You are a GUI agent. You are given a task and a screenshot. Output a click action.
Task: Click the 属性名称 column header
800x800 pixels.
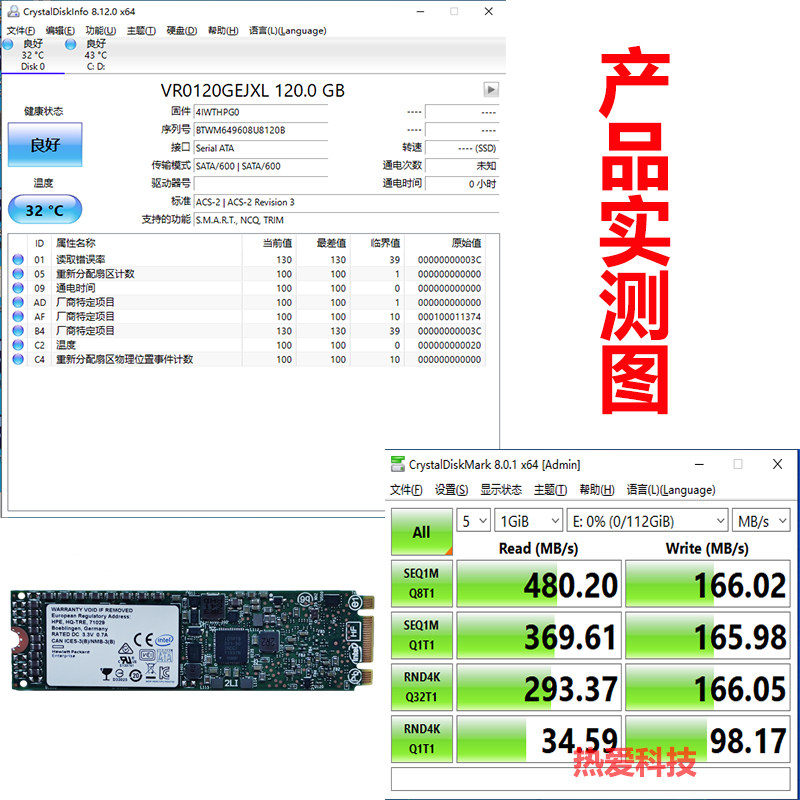146,243
